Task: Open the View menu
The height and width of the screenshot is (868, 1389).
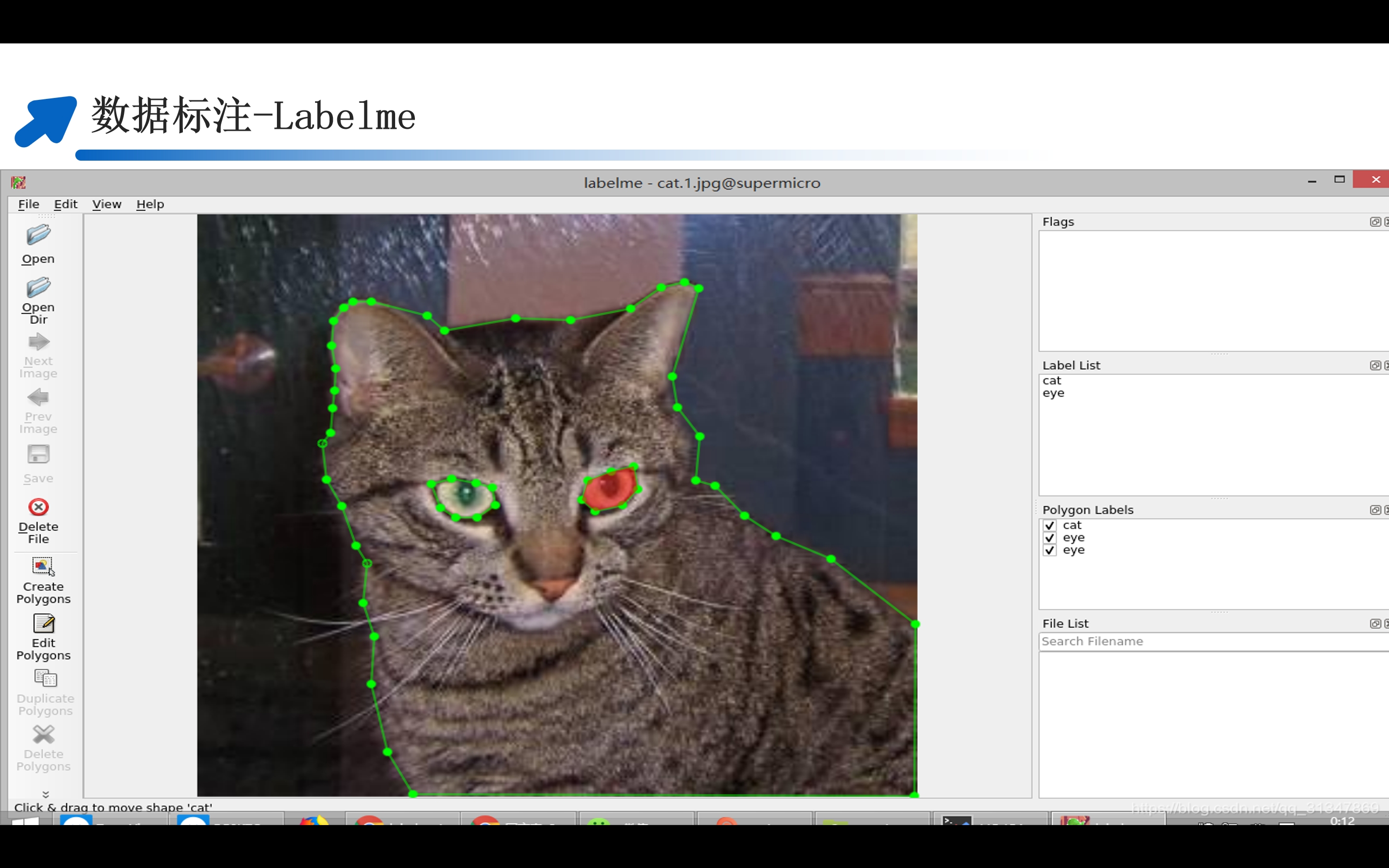Action: click(x=107, y=205)
